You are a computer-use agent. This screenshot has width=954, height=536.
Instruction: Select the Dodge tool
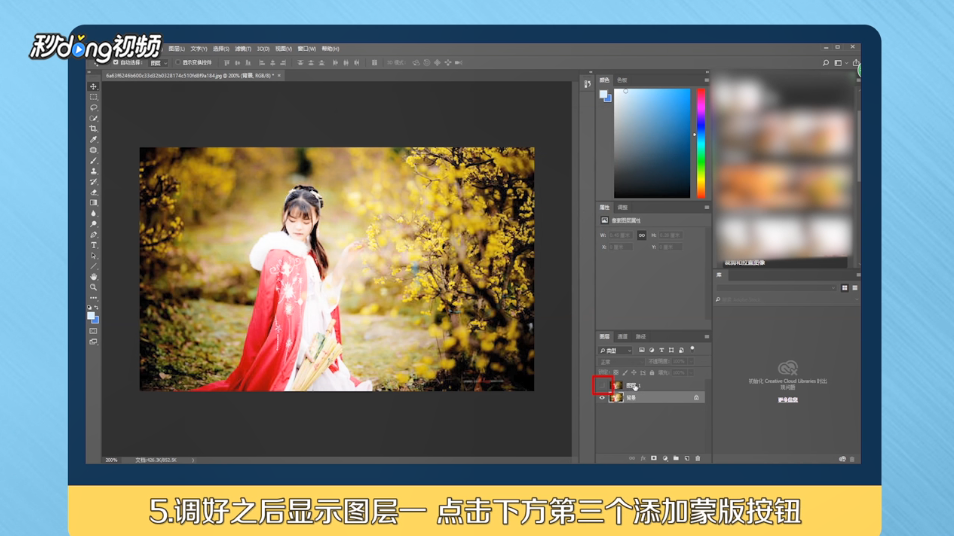click(x=94, y=224)
